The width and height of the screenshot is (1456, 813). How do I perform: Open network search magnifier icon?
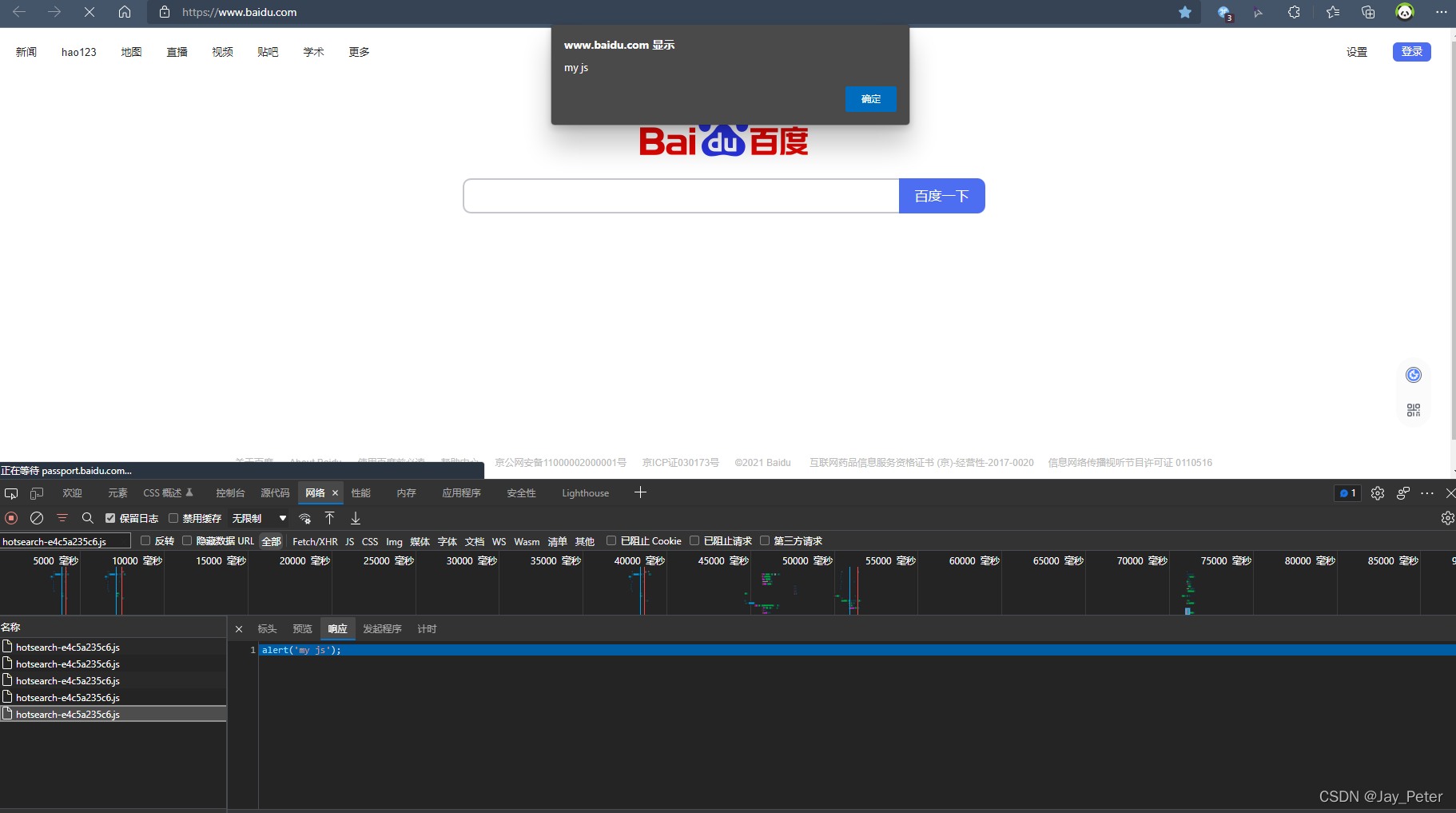click(x=88, y=518)
